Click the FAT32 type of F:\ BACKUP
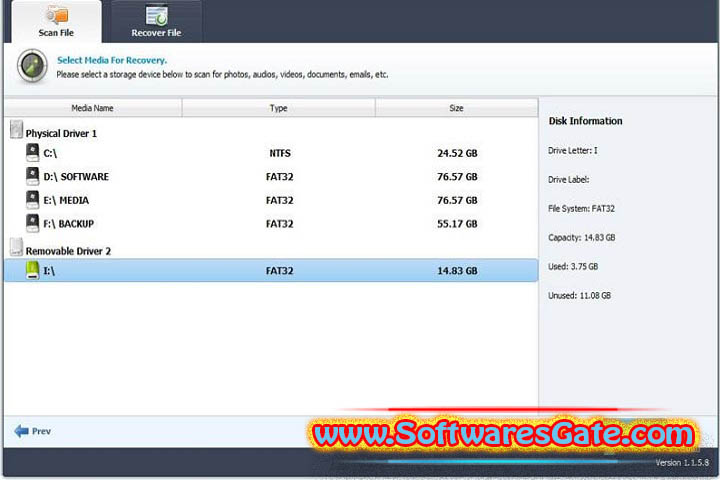Viewport: 720px width, 480px height. pos(279,223)
